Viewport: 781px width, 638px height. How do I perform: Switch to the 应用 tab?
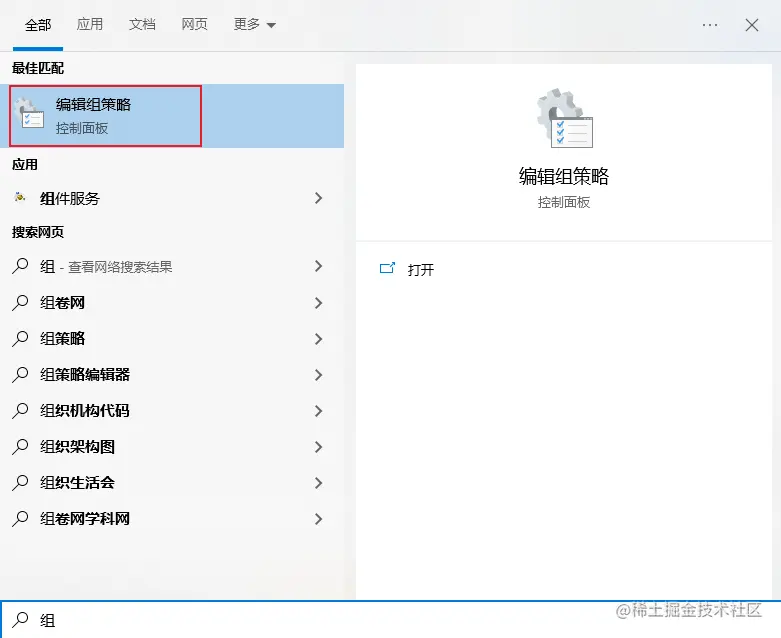(x=90, y=24)
